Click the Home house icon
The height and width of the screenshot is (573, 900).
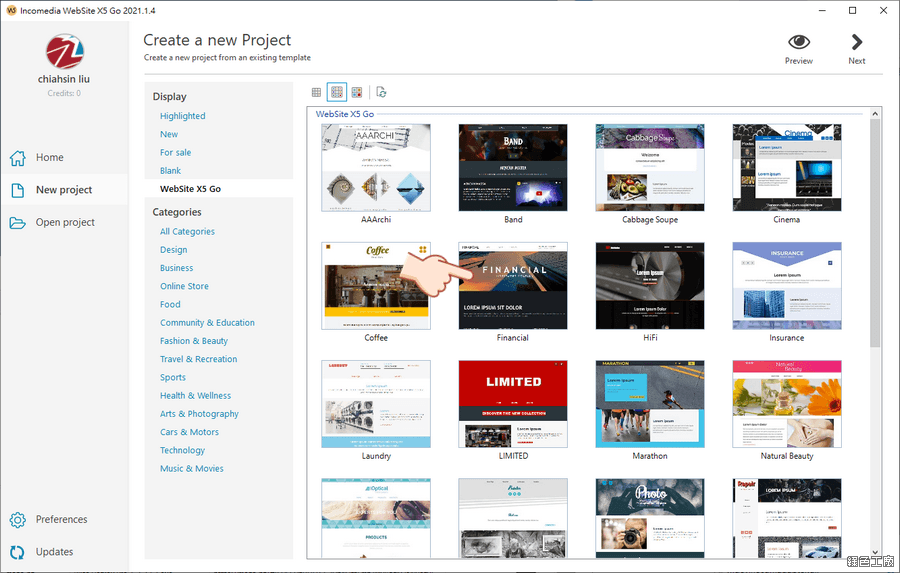coord(18,157)
